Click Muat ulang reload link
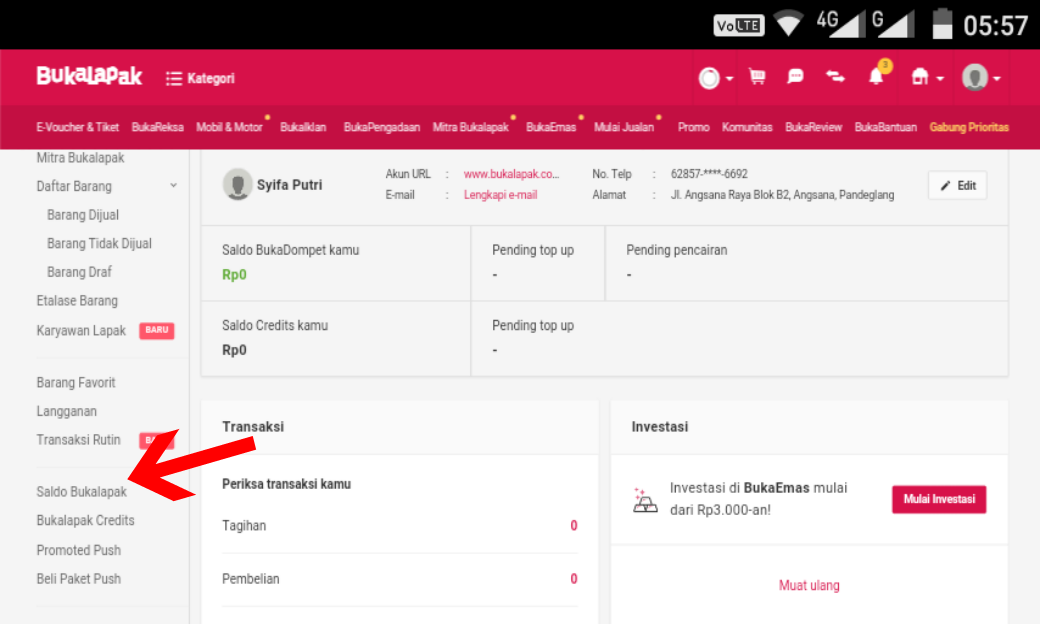 pyautogui.click(x=809, y=586)
